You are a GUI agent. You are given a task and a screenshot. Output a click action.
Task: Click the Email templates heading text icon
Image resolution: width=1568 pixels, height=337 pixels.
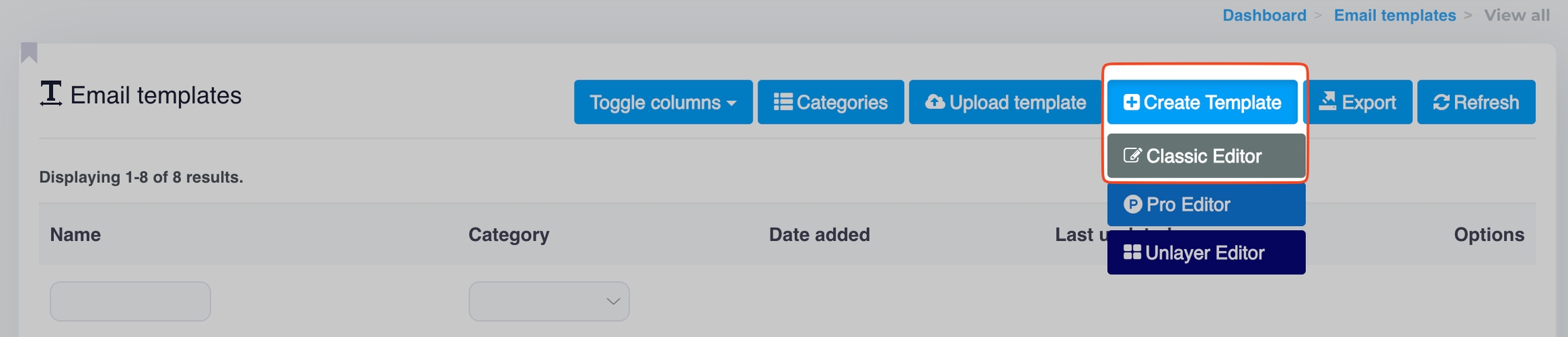[50, 93]
